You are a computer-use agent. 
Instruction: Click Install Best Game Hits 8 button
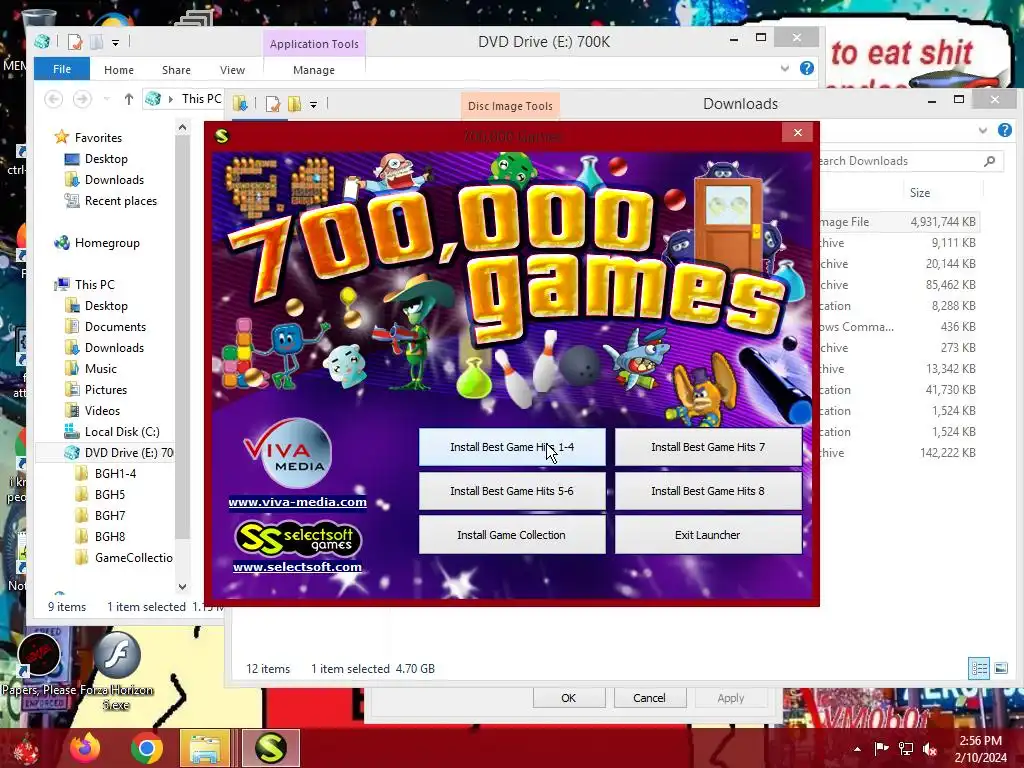click(x=708, y=491)
